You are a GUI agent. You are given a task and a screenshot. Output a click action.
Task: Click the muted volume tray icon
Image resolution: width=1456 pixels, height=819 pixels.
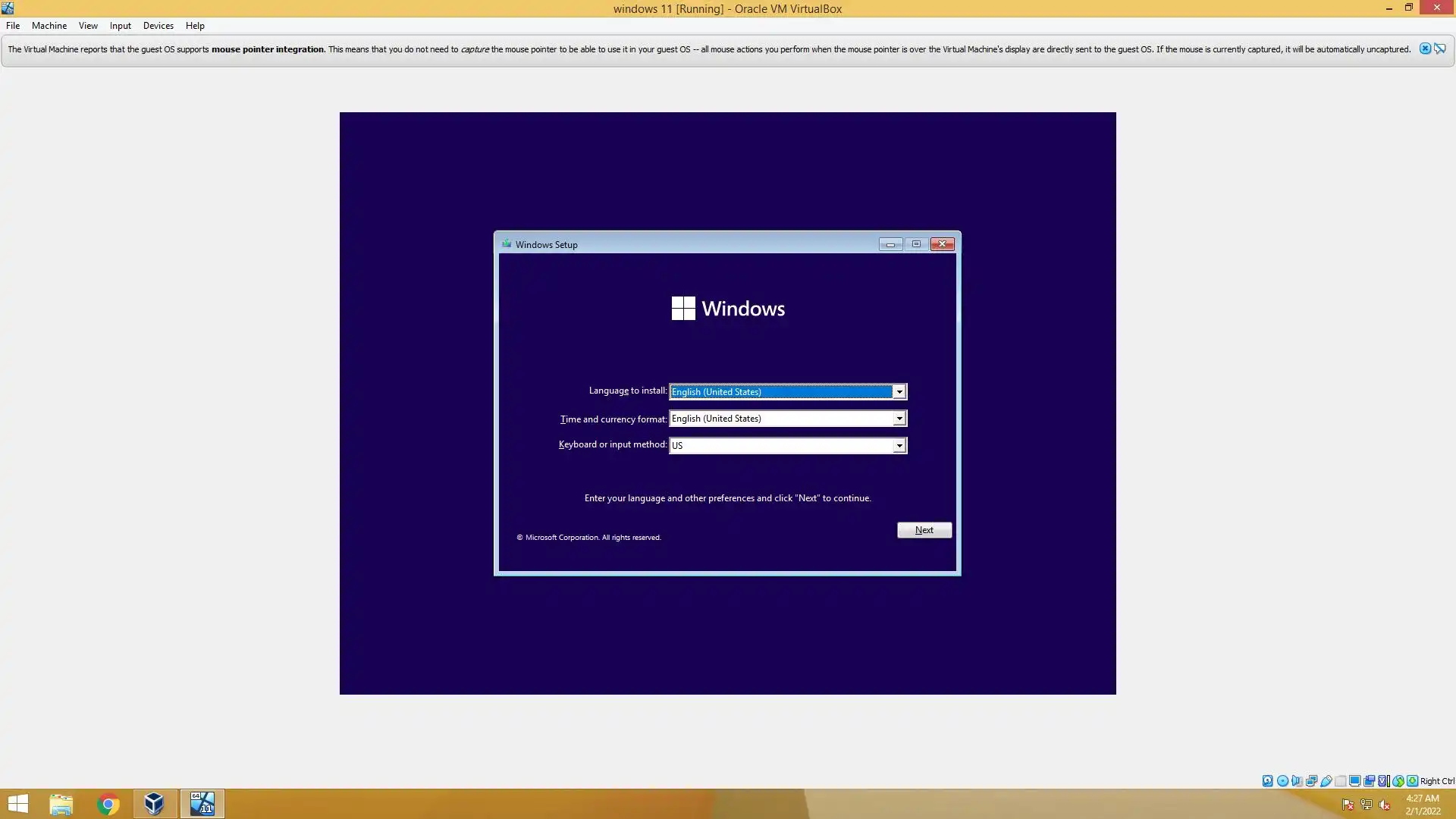pos(1385,805)
